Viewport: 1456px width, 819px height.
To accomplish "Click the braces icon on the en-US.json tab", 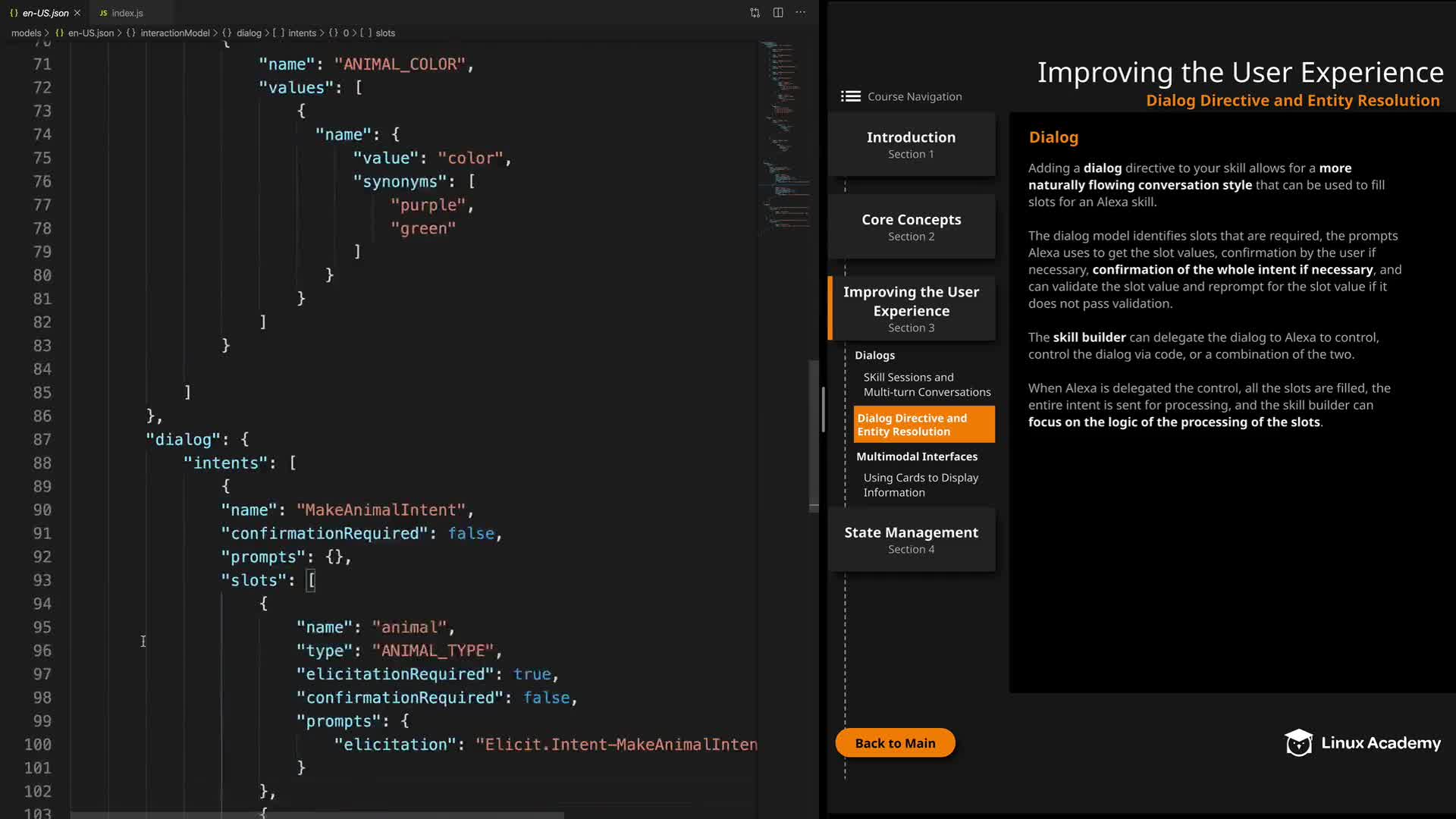I will pyautogui.click(x=14, y=13).
